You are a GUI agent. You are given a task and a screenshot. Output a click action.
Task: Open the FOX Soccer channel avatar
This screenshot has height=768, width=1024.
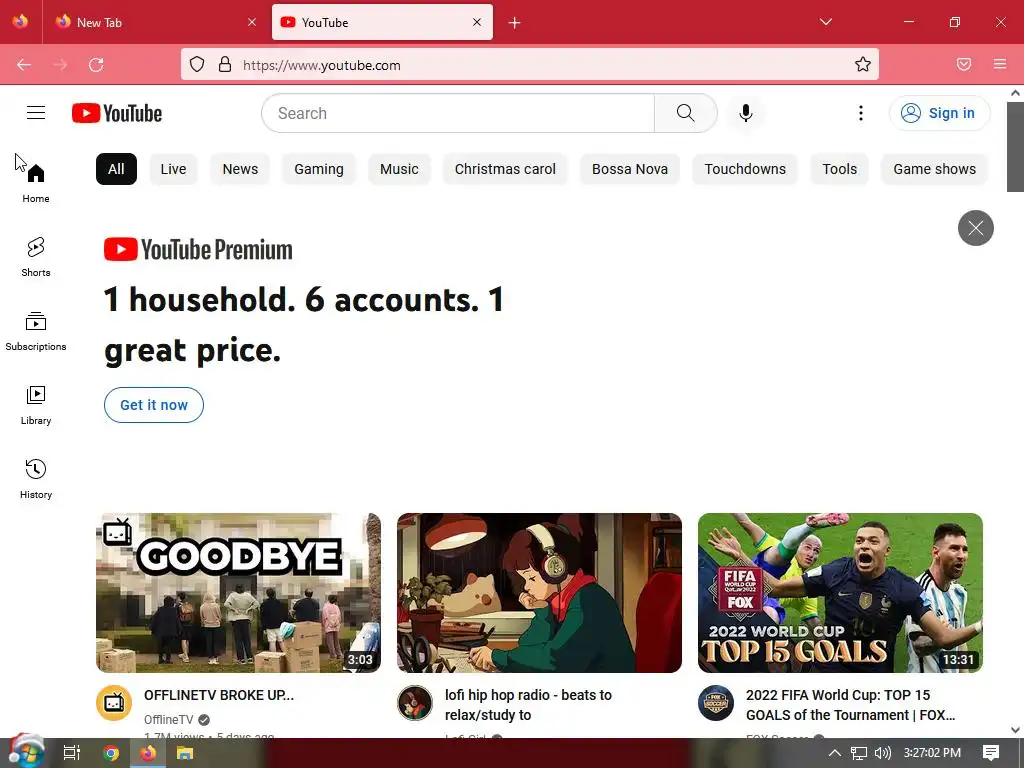point(716,703)
